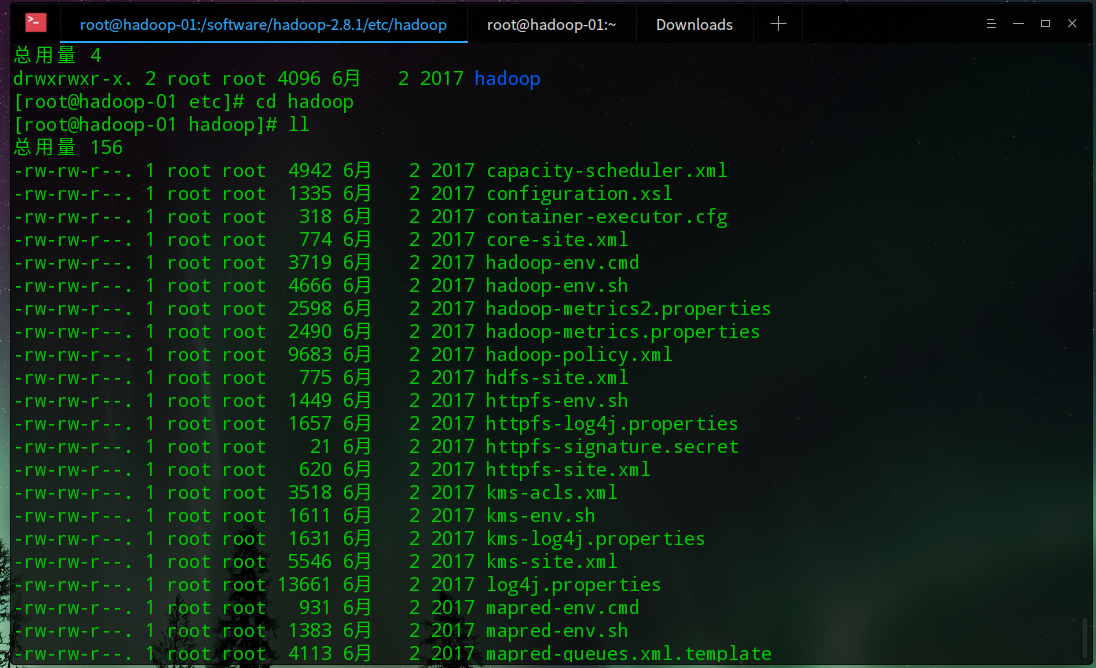Click the drwxrwxr-x. permissions string

(x=73, y=79)
